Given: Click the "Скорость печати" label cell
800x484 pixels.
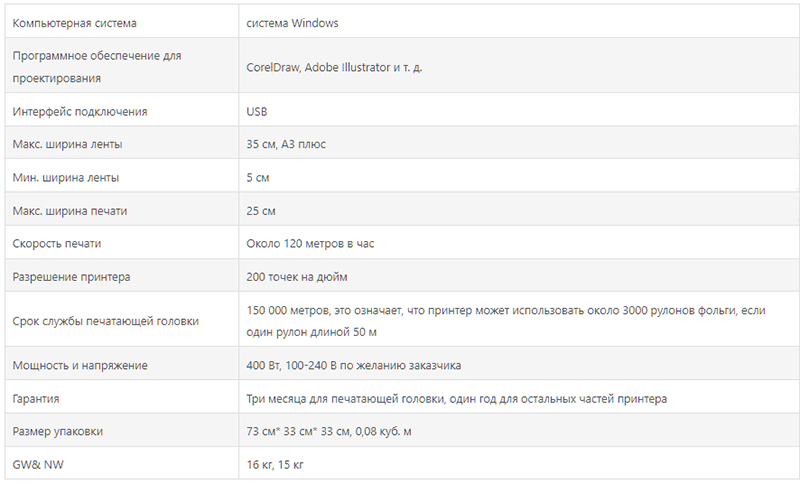Looking at the screenshot, I should pyautogui.click(x=57, y=243).
